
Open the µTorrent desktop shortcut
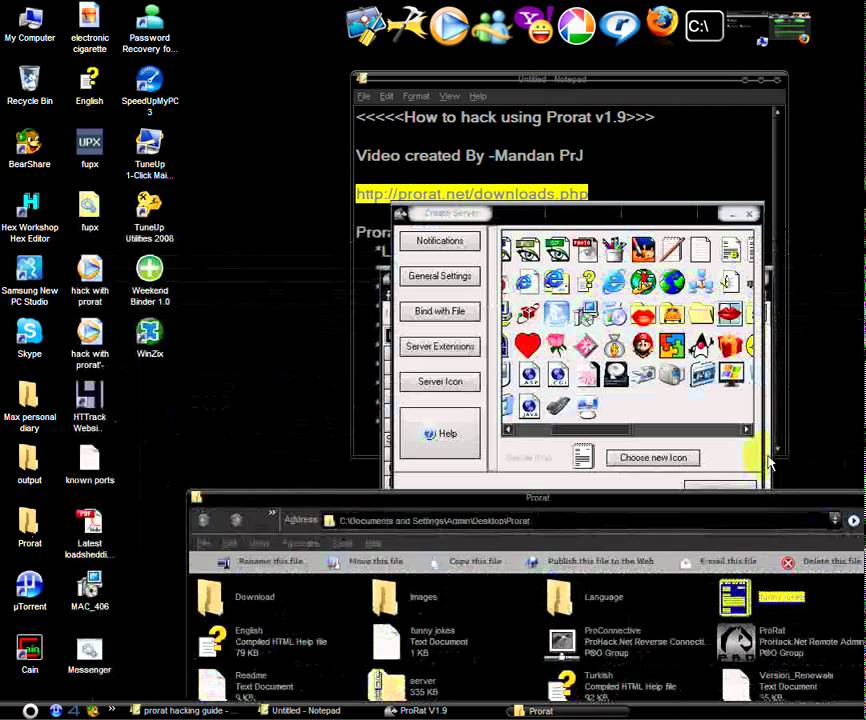pos(30,591)
